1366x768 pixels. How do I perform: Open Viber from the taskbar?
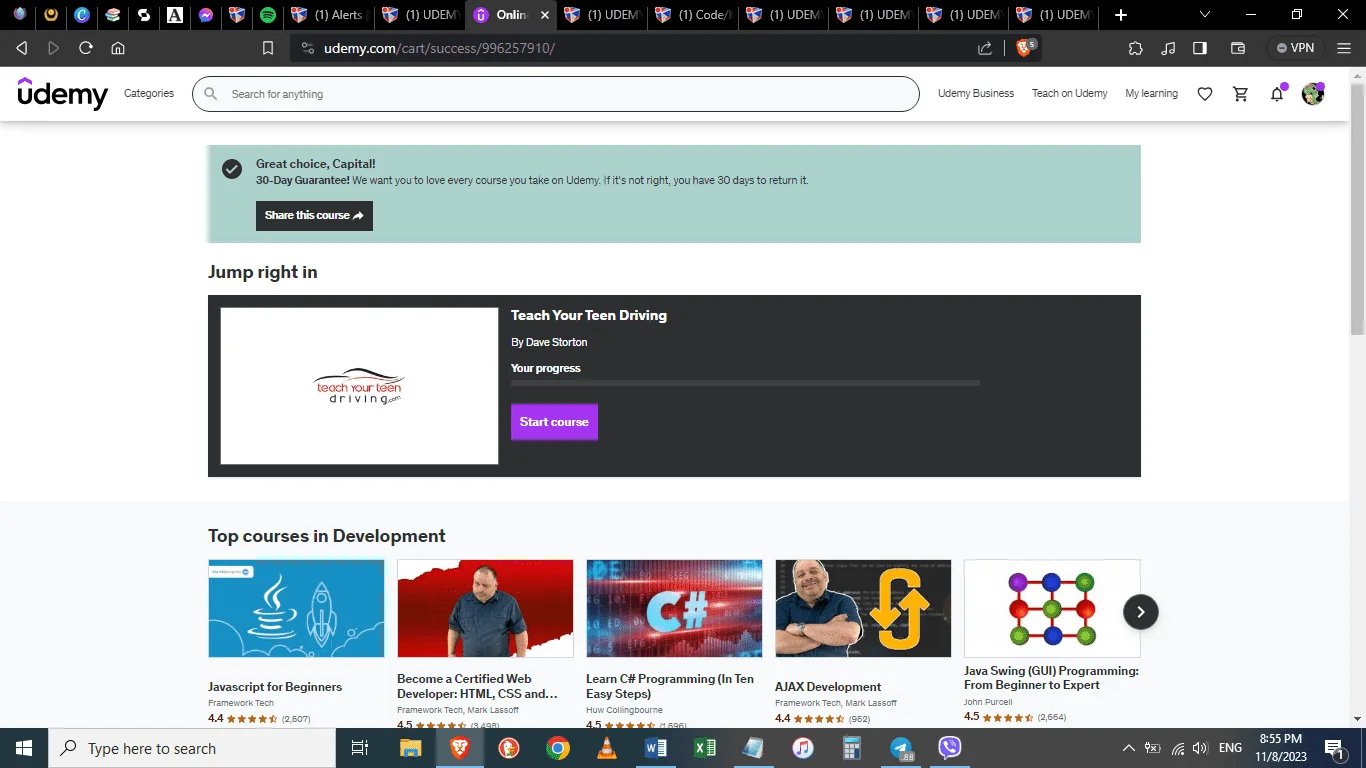(950, 748)
